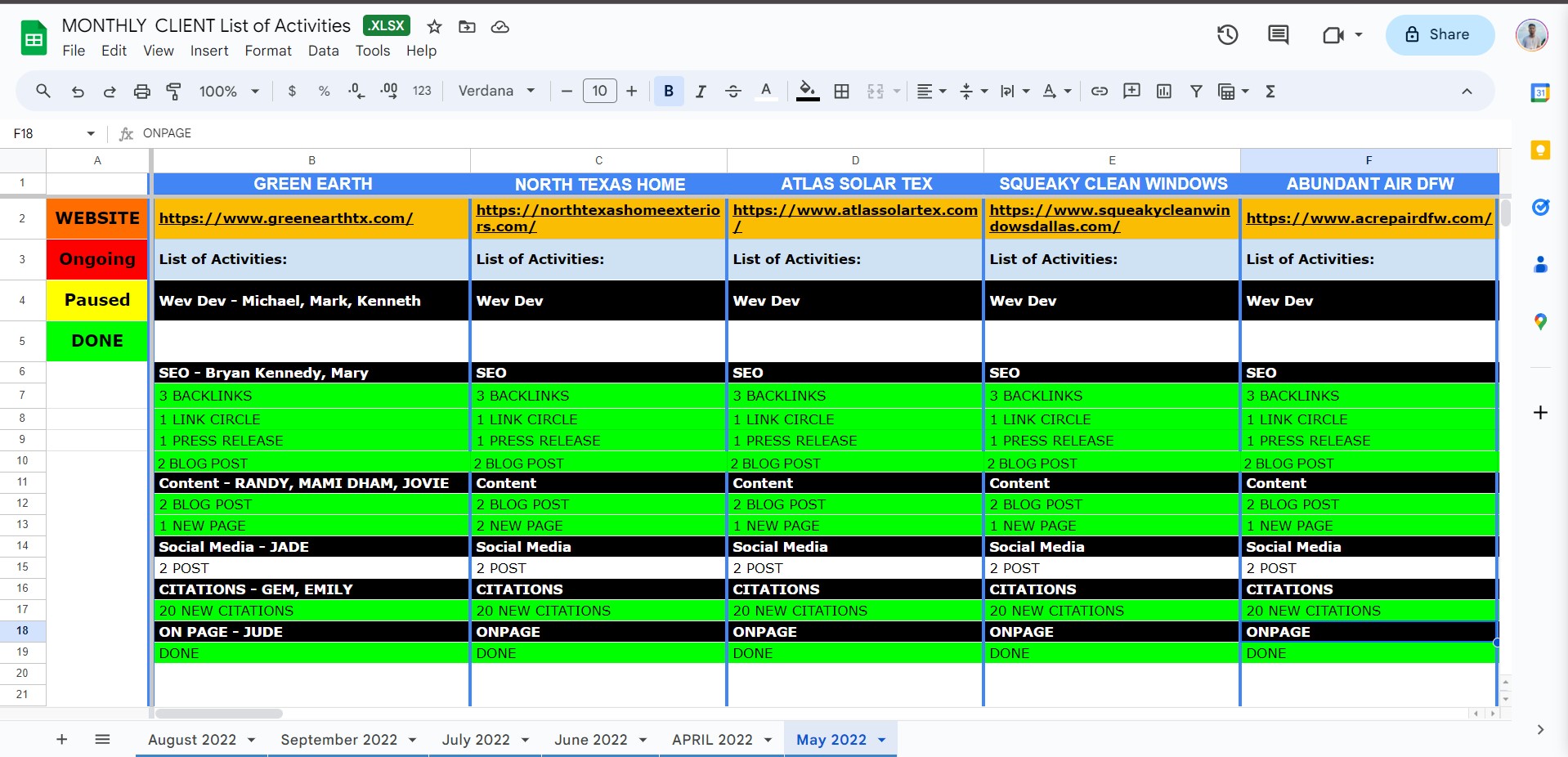The image size is (1568, 757).
Task: Open the search menus magnifier icon
Action: pos(43,92)
